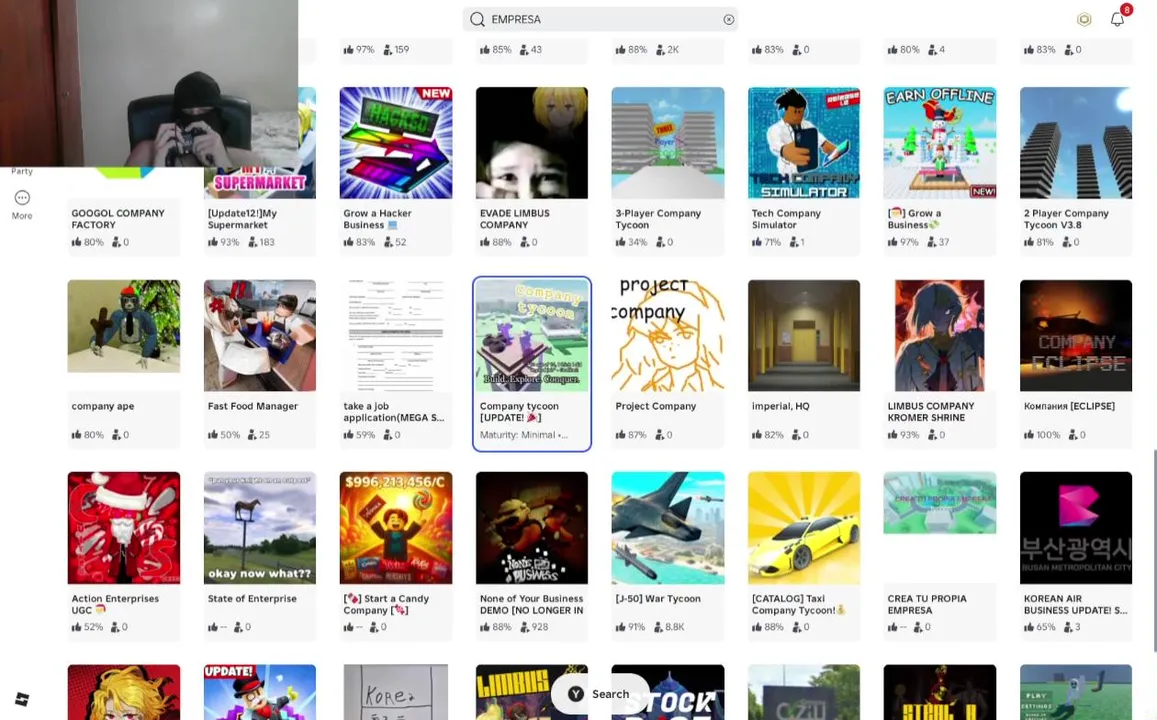Open Tech Company Simulator thumbnail

coord(804,143)
